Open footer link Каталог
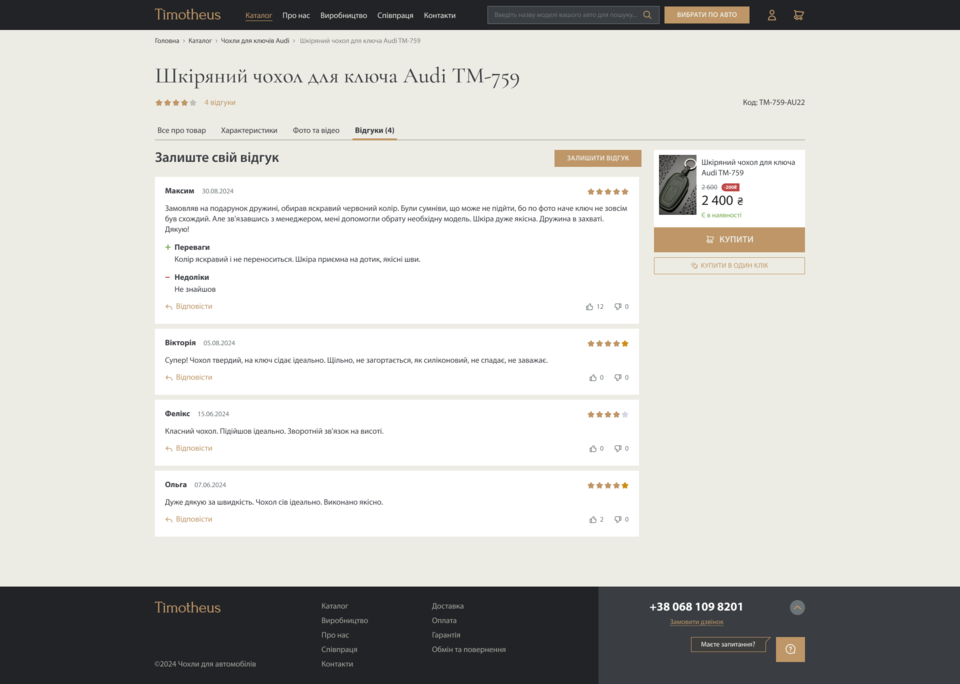 (x=334, y=606)
